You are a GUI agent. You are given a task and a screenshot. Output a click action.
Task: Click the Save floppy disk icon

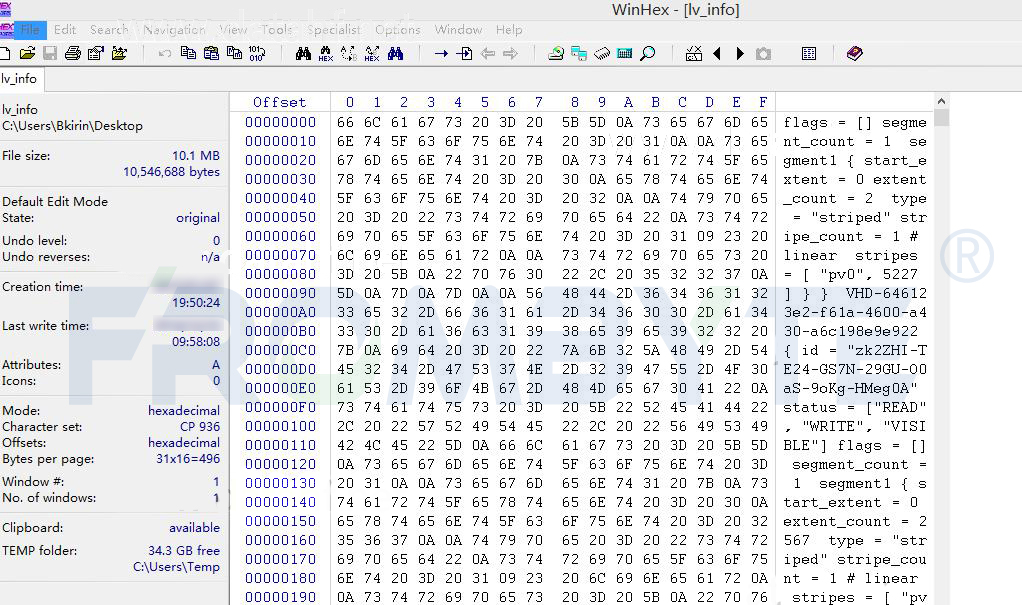coord(50,53)
